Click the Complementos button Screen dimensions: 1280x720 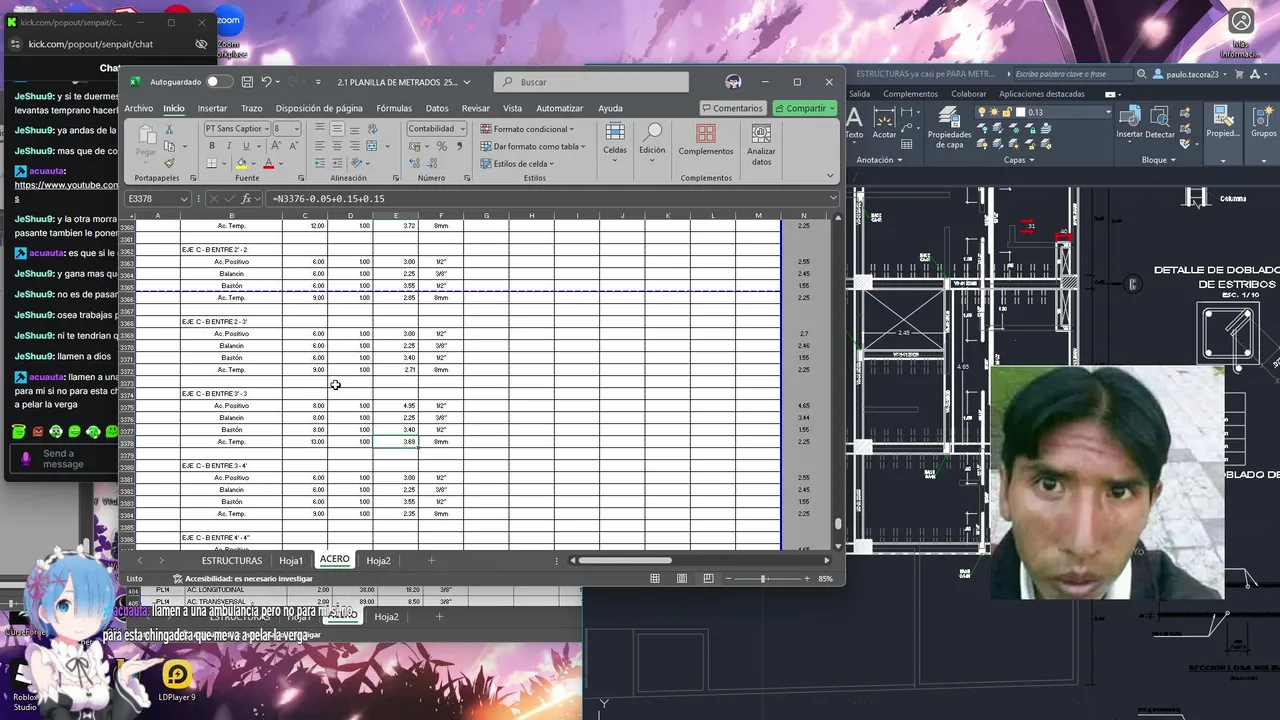(706, 141)
